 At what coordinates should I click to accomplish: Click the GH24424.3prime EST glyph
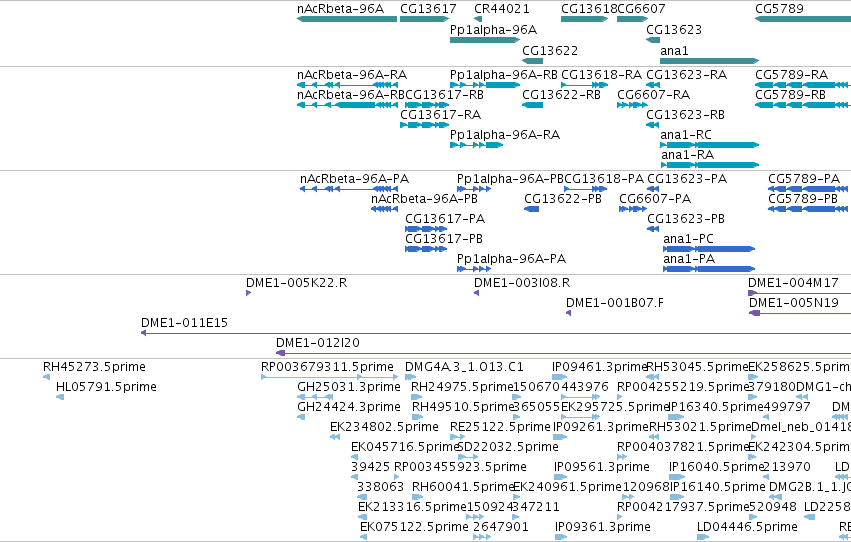point(301,418)
